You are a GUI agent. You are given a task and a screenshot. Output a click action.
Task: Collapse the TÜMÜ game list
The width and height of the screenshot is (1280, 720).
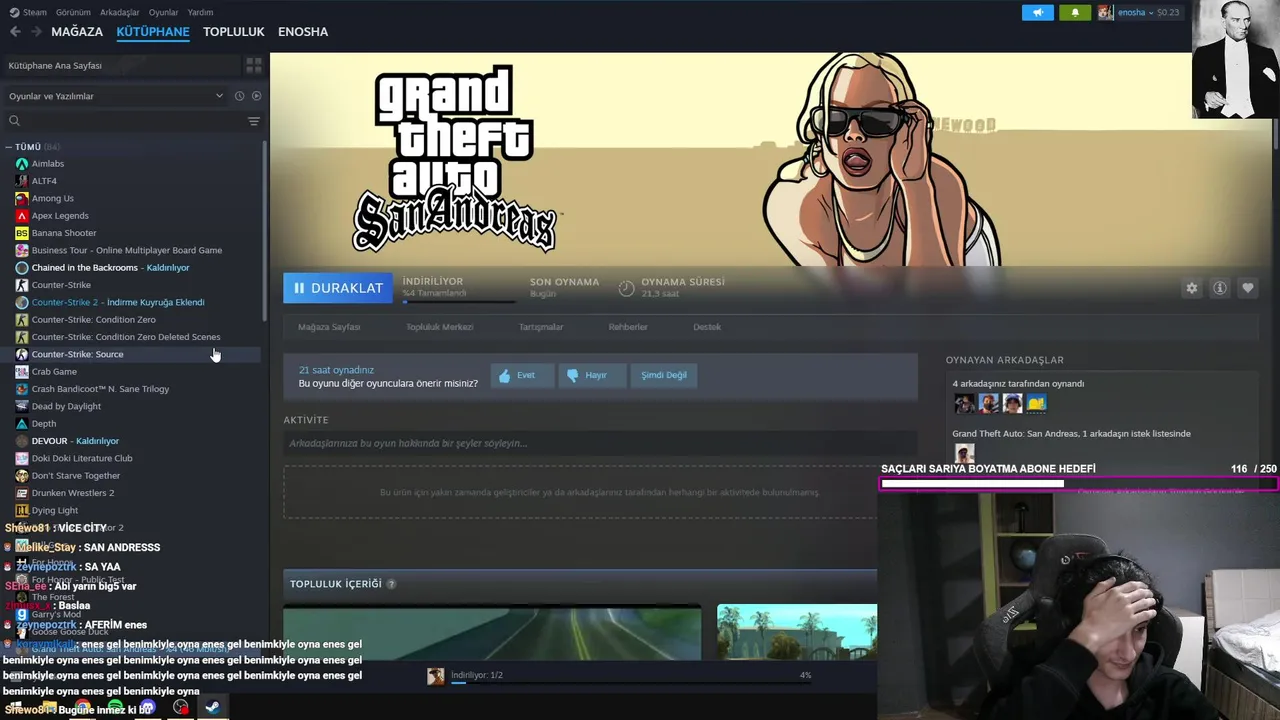(x=9, y=147)
